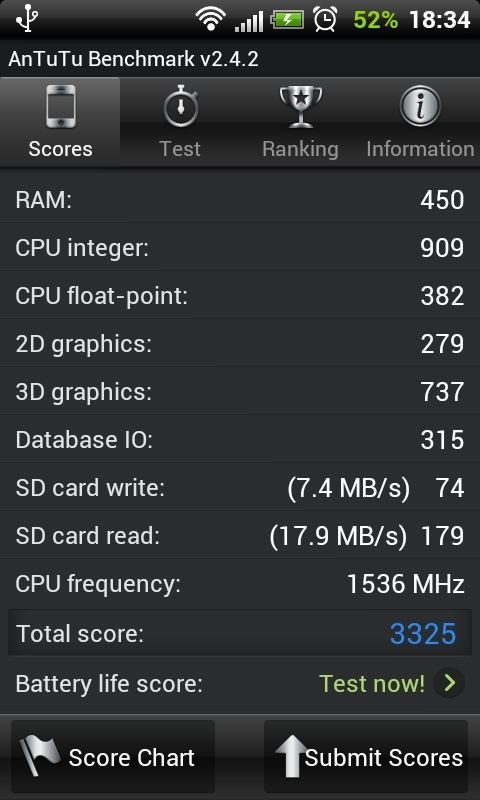Switch to the Ranking tab label
The image size is (480, 800).
tap(300, 149)
